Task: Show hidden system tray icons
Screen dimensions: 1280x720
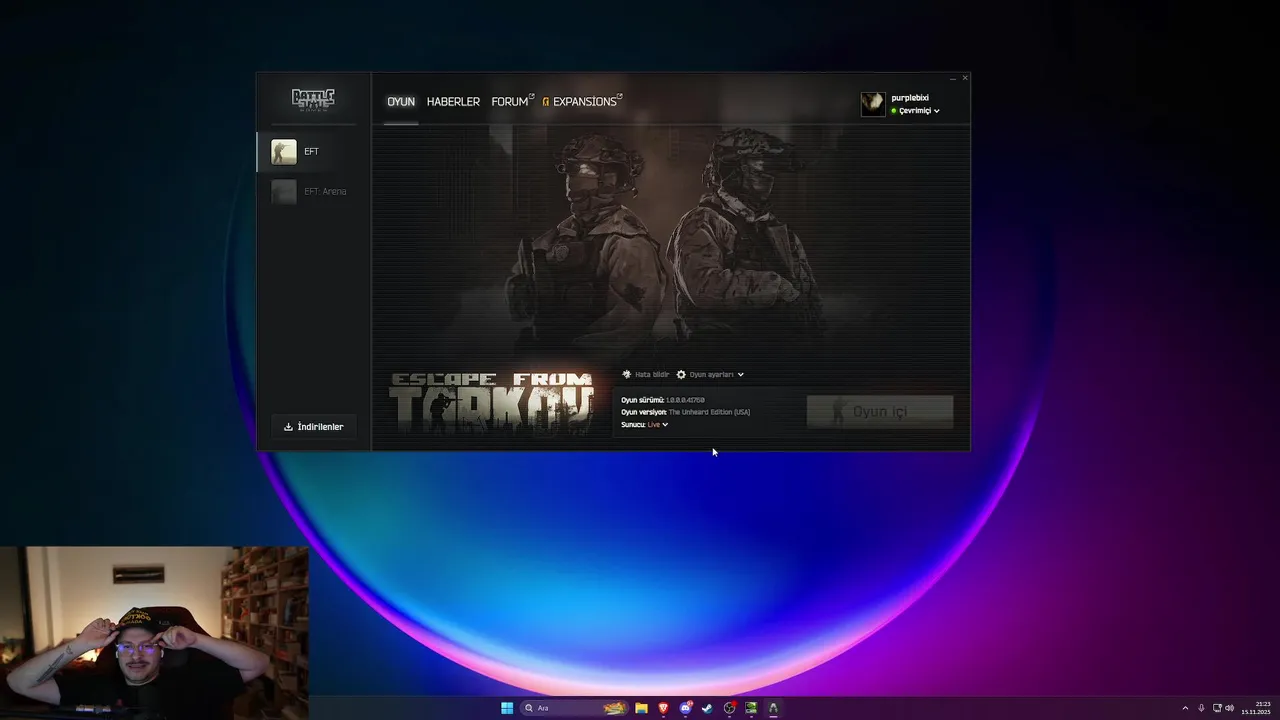Action: [x=1185, y=708]
